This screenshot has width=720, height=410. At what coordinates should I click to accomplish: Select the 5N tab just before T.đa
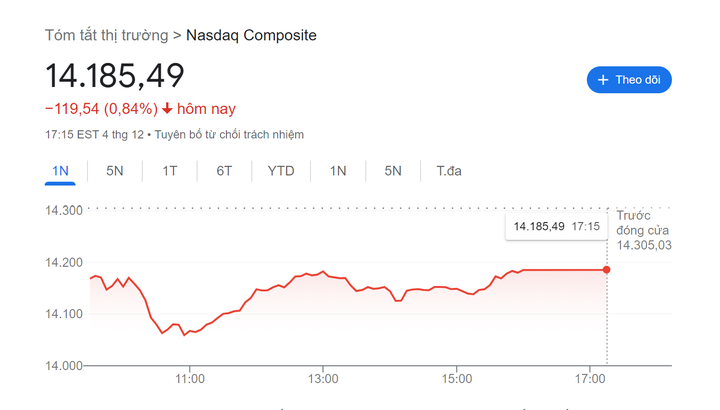(393, 171)
